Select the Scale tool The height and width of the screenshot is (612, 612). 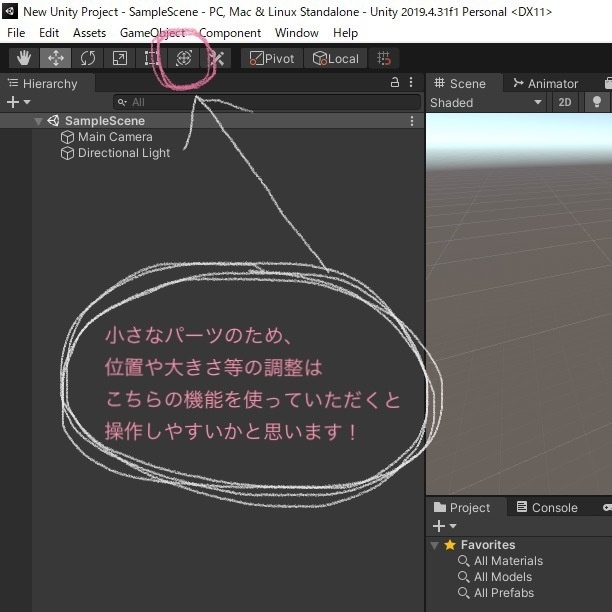point(119,58)
